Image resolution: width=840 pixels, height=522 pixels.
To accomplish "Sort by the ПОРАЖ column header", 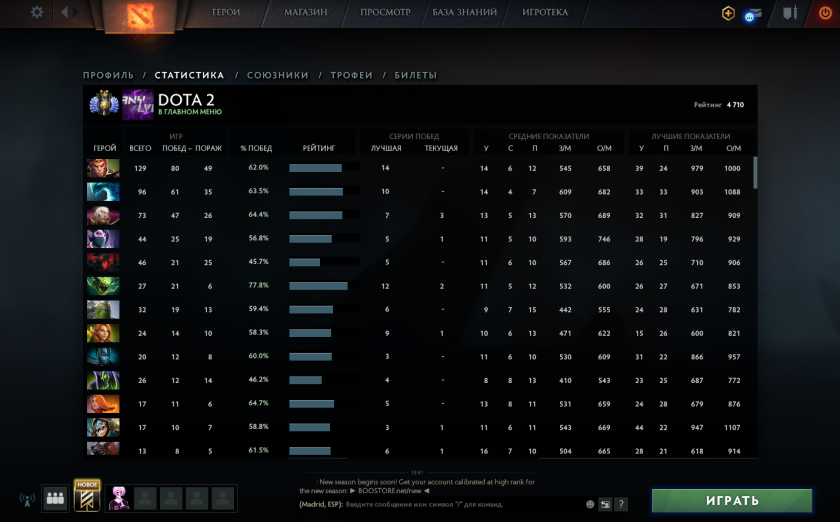I will pyautogui.click(x=208, y=148).
